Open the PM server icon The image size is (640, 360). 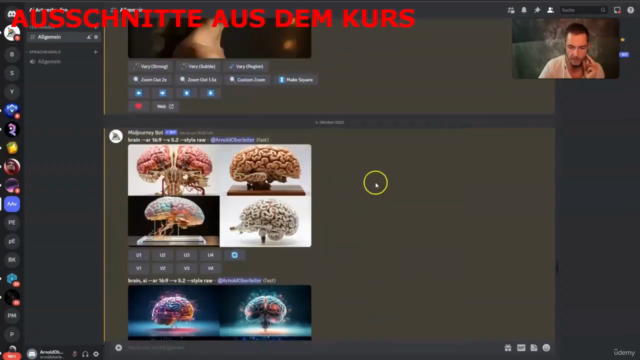12,316
